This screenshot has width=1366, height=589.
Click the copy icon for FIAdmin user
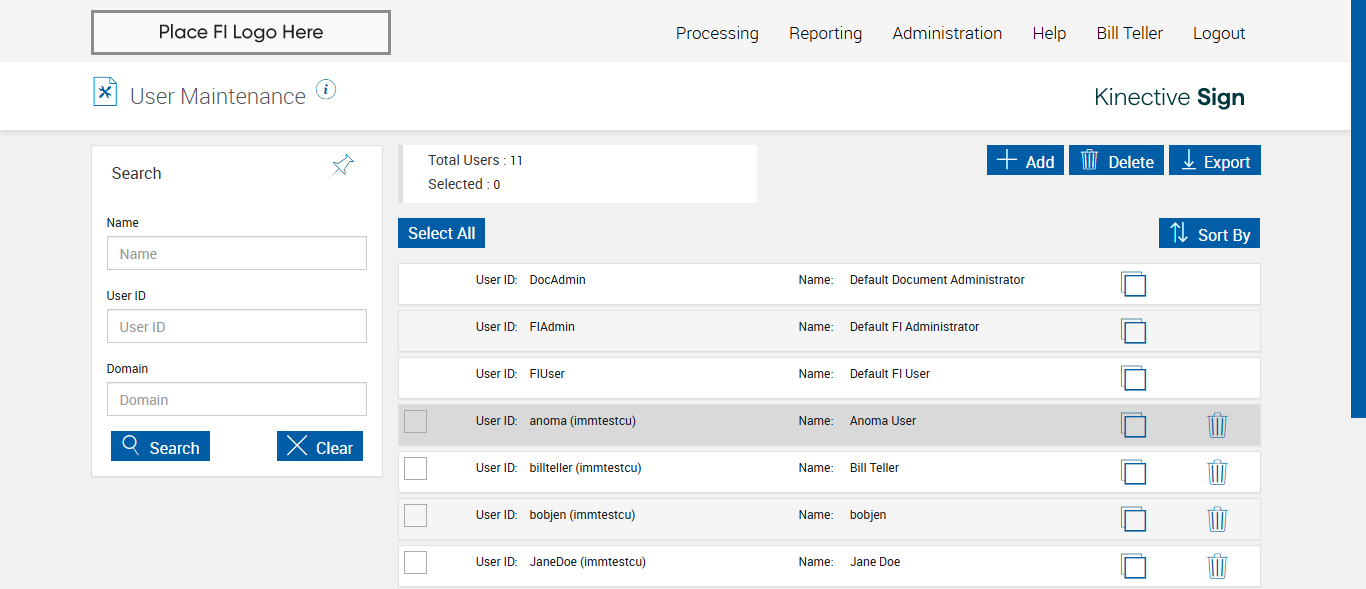[1133, 331]
